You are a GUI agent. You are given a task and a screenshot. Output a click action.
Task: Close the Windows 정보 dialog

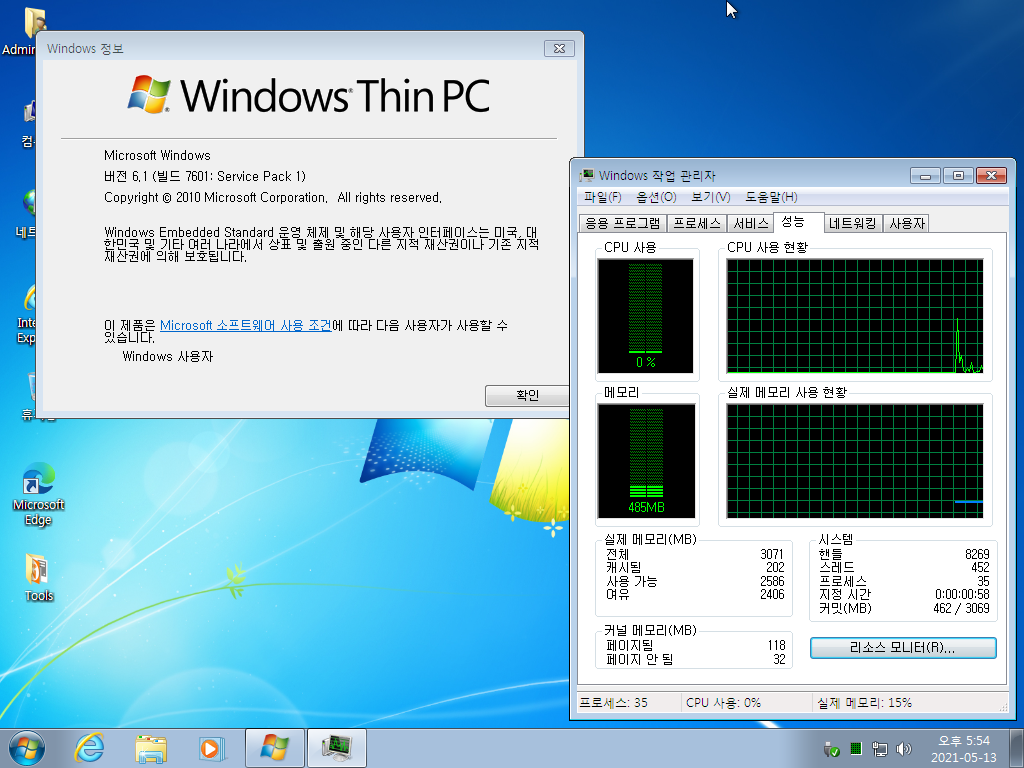(x=559, y=48)
